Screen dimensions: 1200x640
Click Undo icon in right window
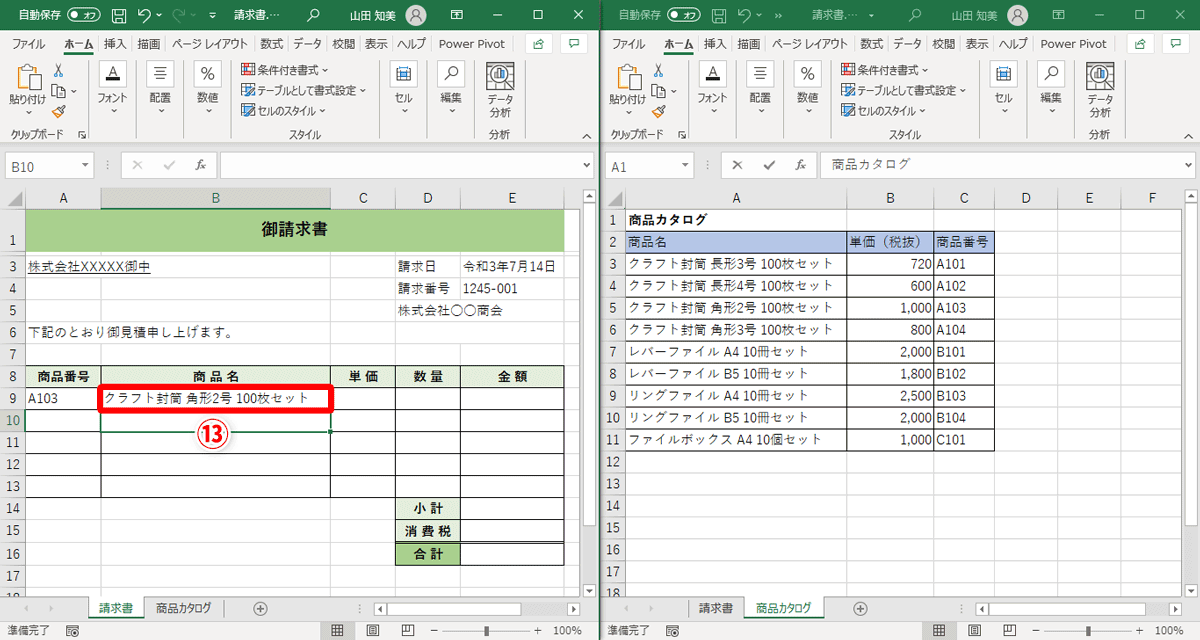pyautogui.click(x=746, y=15)
